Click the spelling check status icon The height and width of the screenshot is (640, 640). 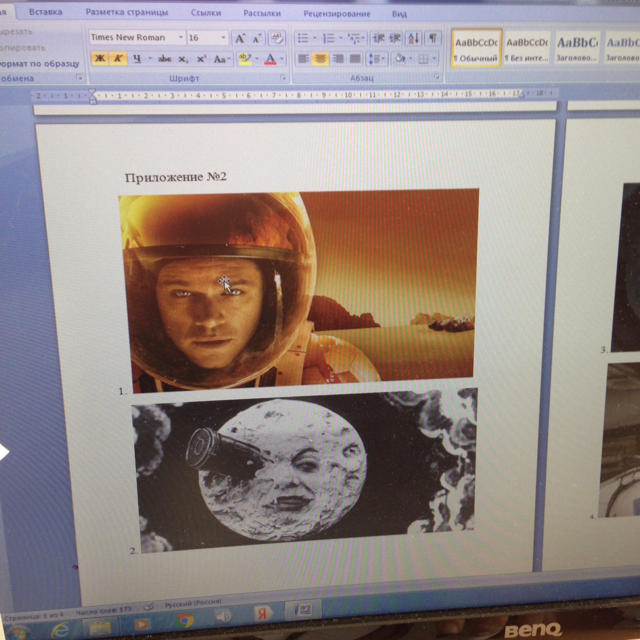click(148, 607)
